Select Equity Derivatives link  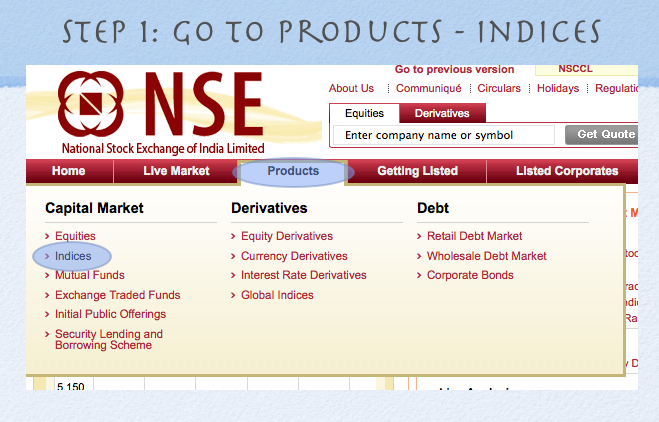point(287,236)
